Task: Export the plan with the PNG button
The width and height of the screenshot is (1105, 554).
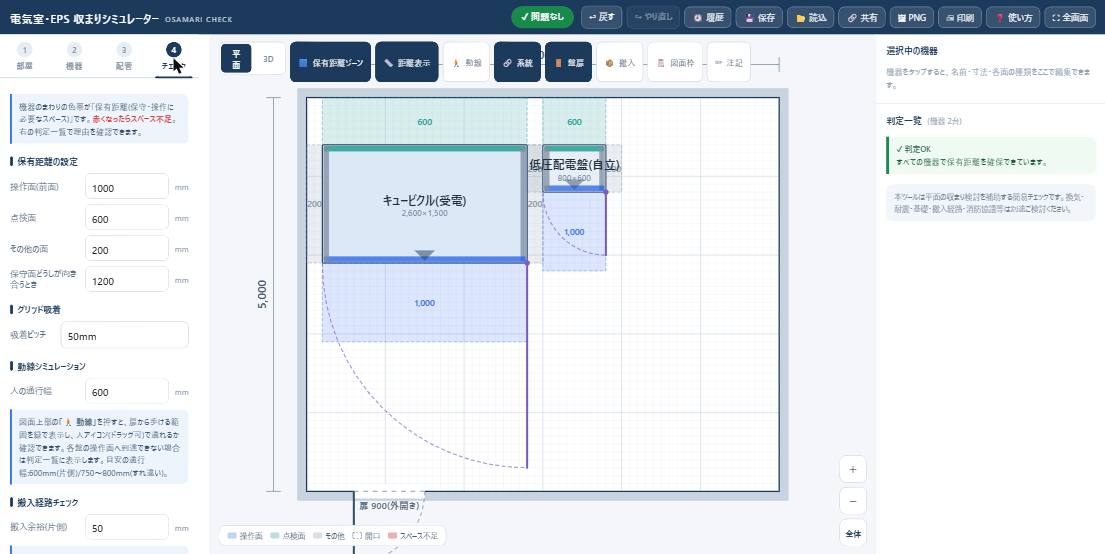Action: point(912,18)
